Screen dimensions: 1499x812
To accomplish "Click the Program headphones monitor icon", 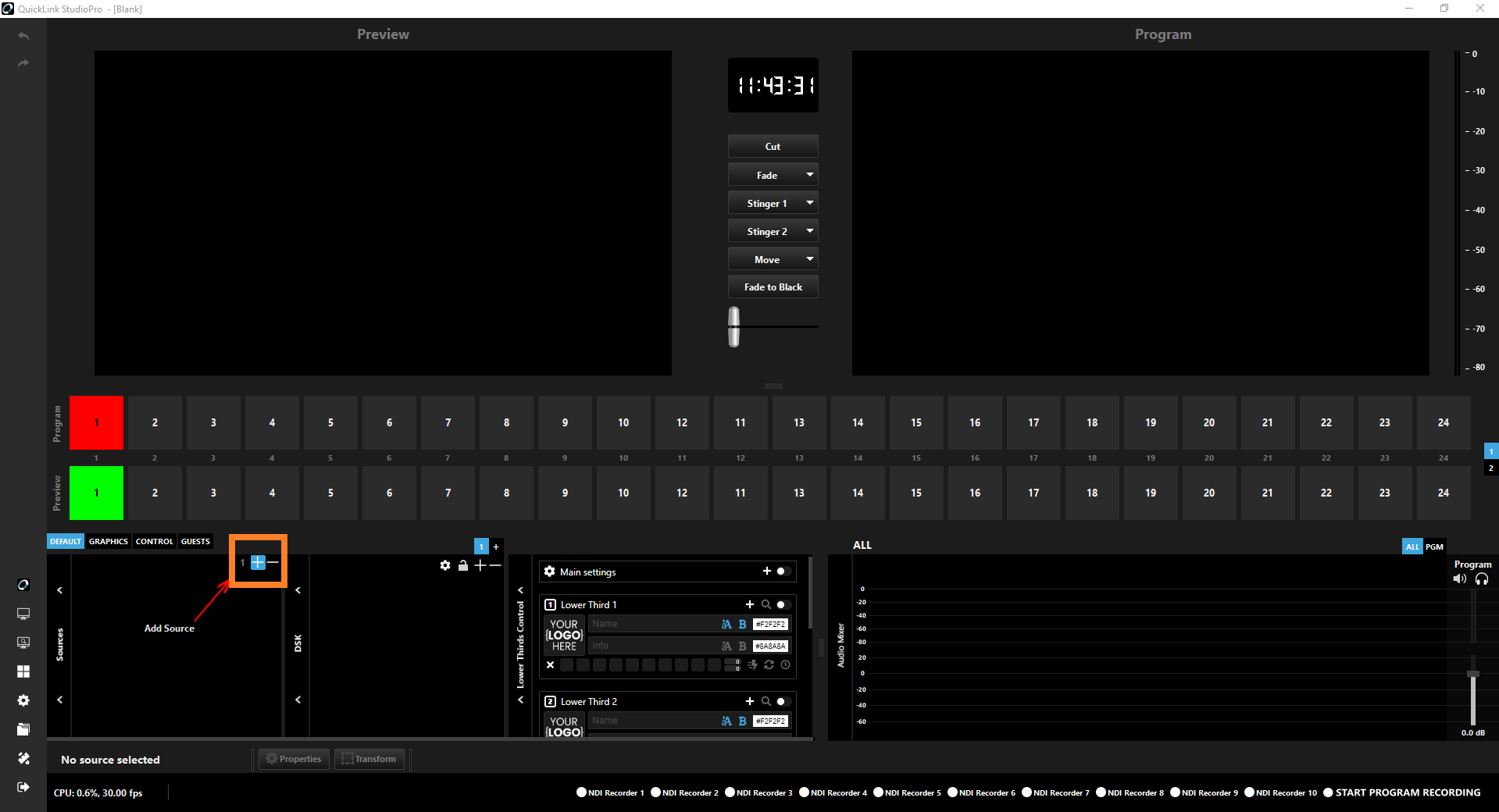I will 1481,579.
